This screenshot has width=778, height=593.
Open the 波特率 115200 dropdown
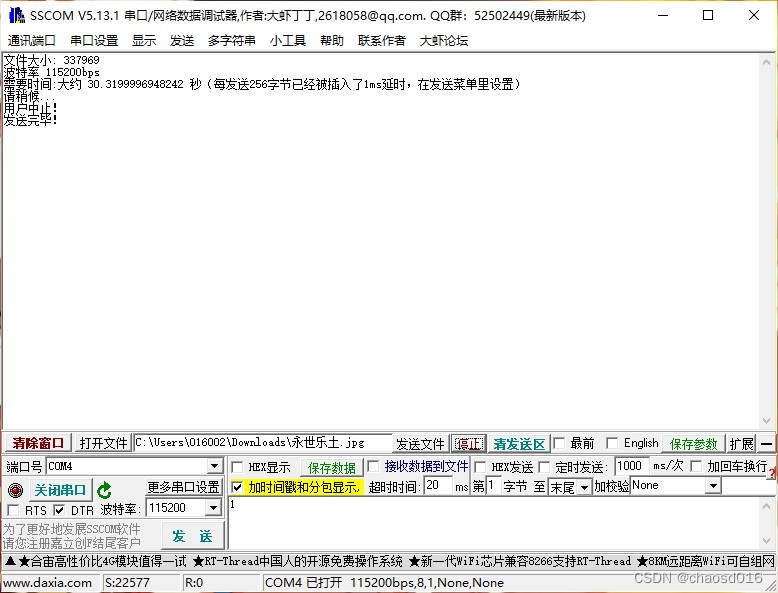[x=213, y=508]
